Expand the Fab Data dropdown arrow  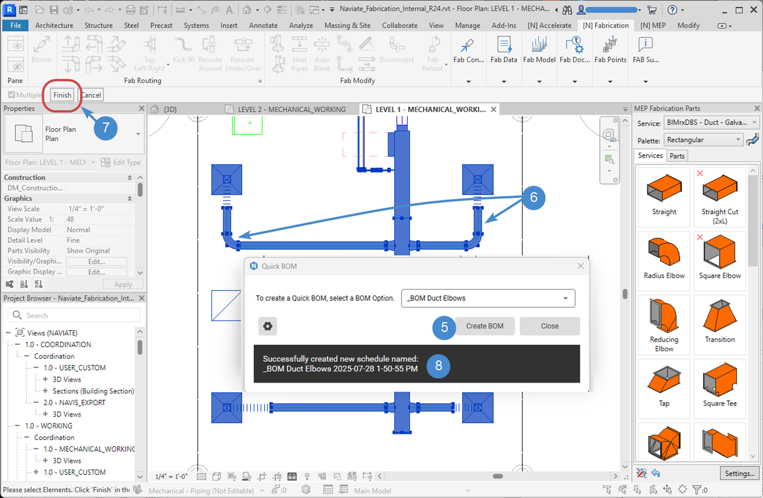[504, 81]
